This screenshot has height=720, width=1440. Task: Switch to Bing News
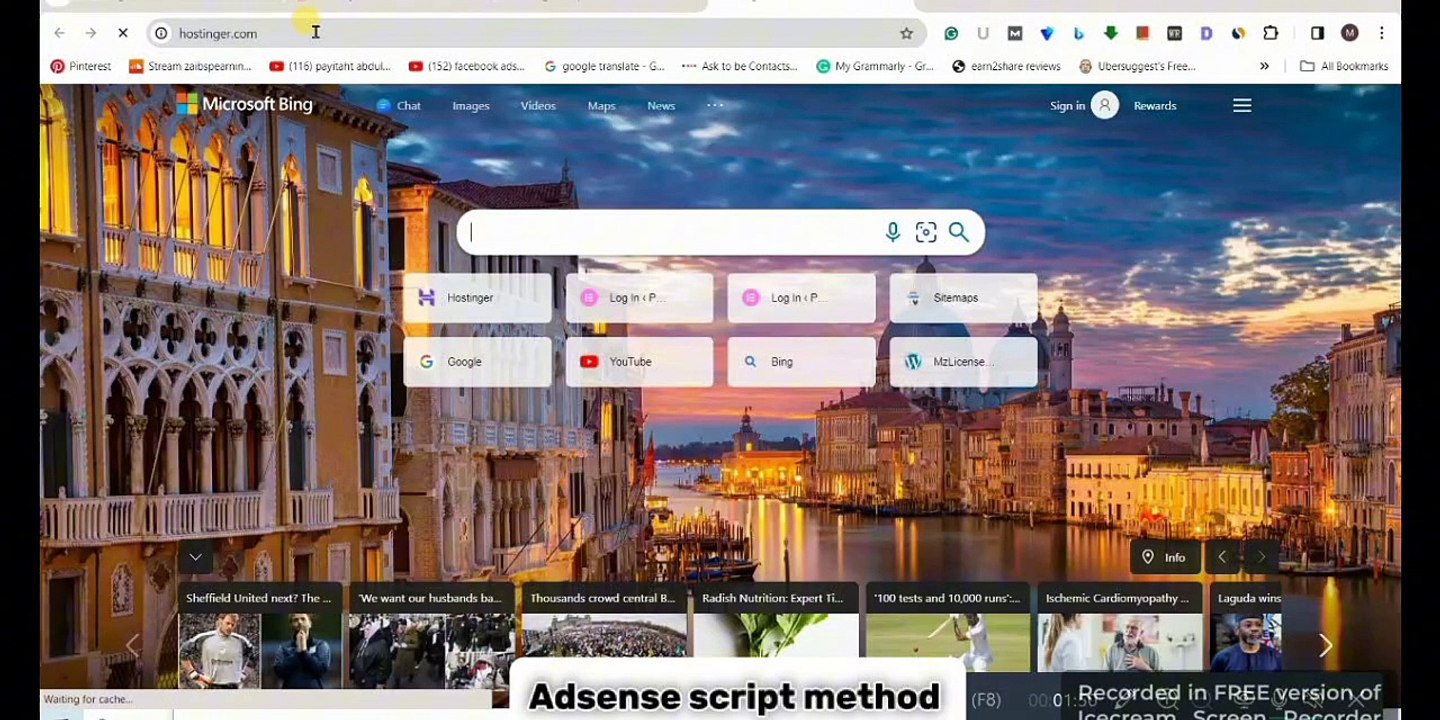tap(661, 105)
